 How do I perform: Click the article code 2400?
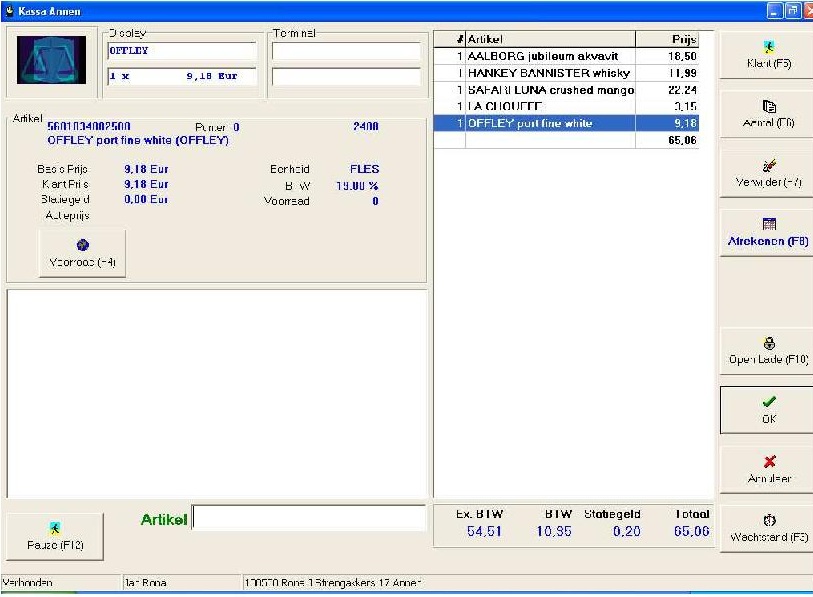click(366, 126)
